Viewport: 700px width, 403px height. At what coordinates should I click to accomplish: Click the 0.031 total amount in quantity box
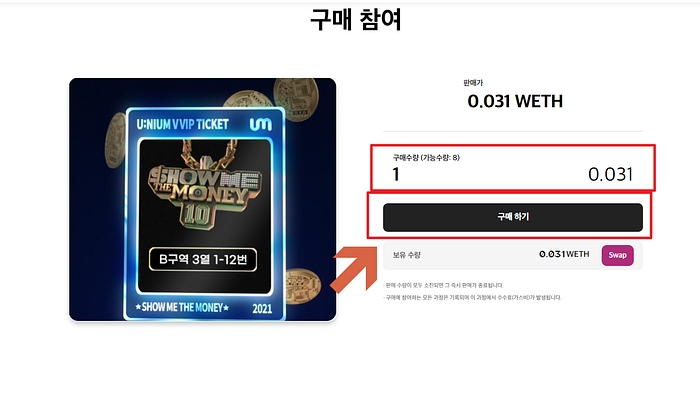[610, 174]
